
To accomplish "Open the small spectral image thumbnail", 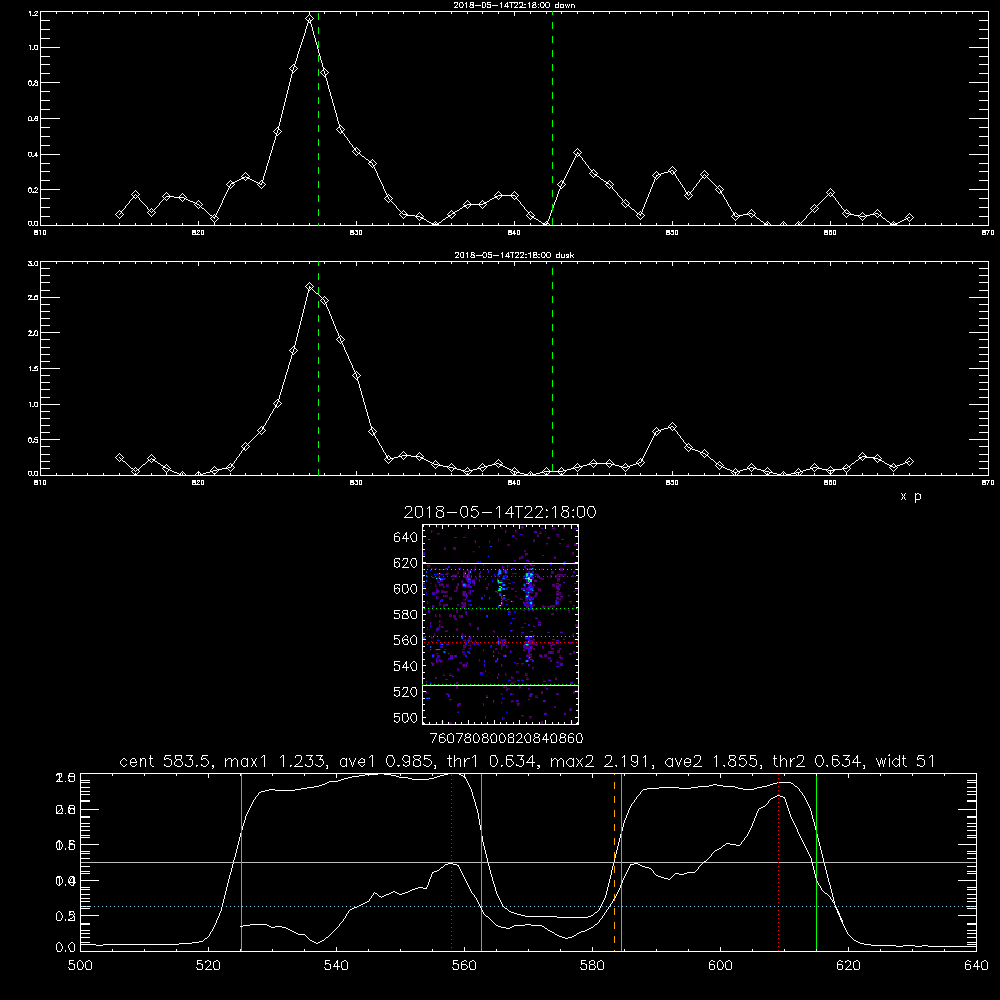I will click(500, 624).
